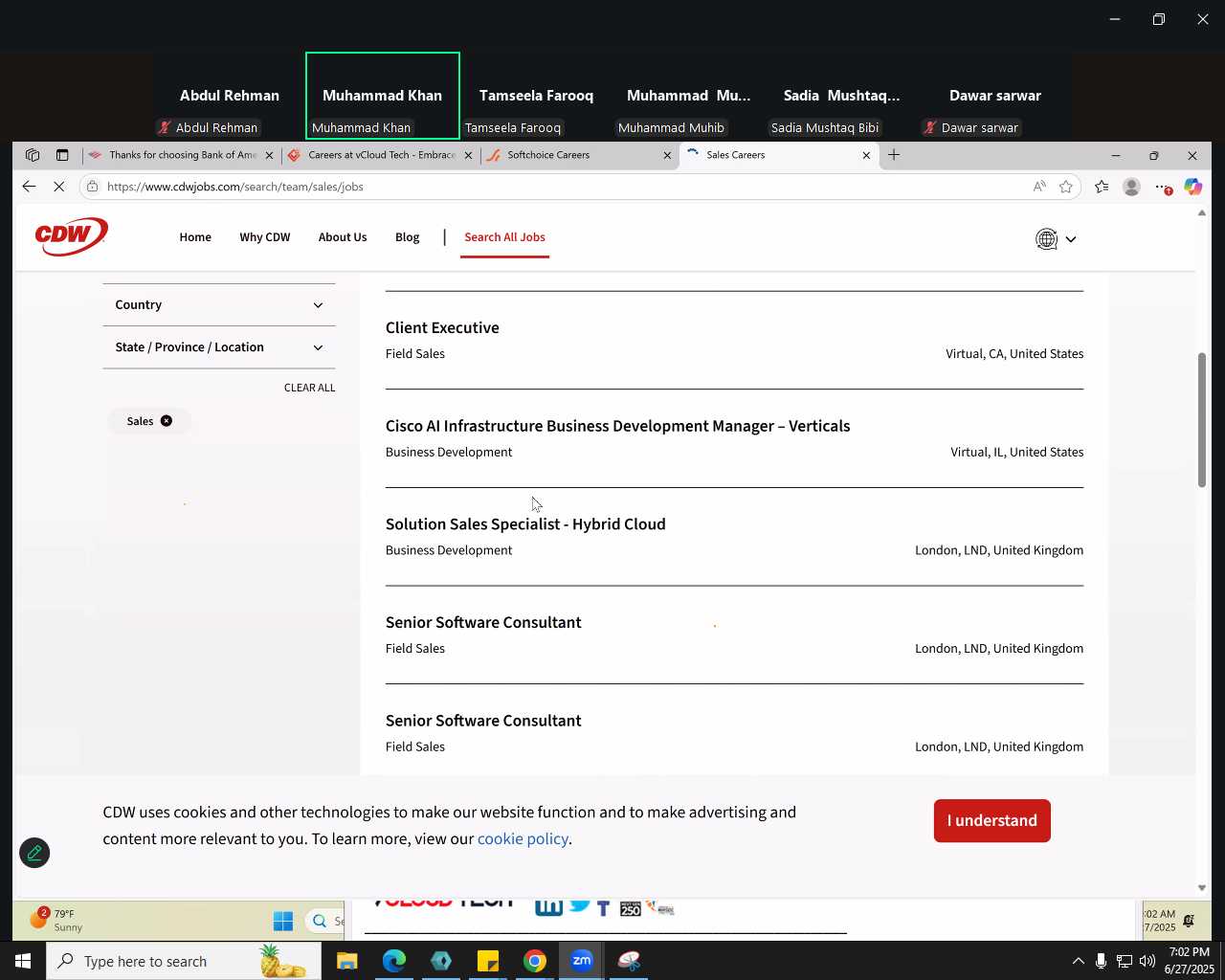
Task: Open a new browser tab
Action: click(x=894, y=155)
